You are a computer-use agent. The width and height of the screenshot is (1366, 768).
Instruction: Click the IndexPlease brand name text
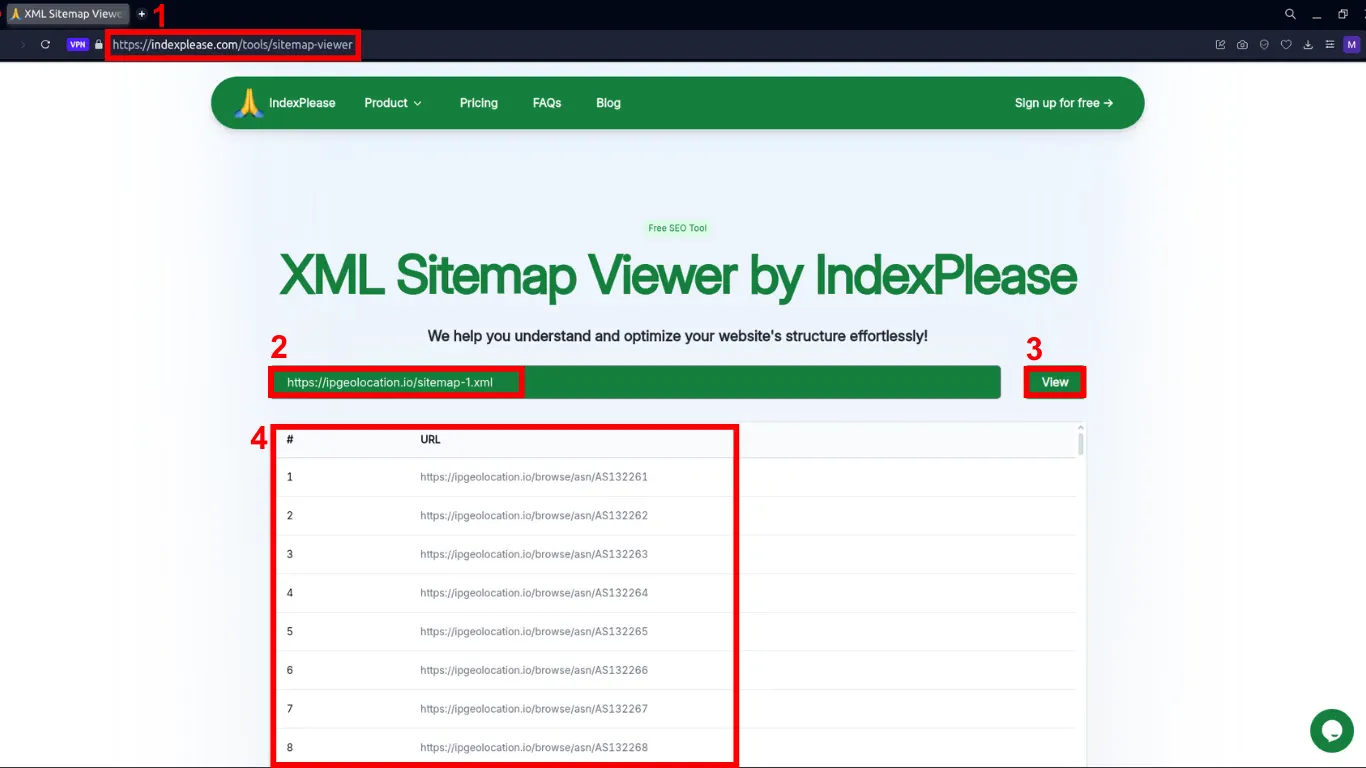point(302,103)
